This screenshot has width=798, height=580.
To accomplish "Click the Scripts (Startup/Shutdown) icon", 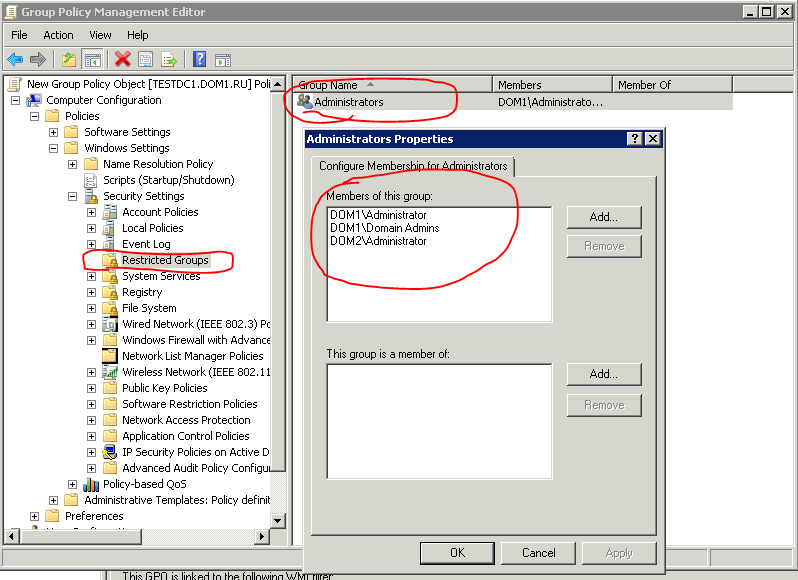I will click(91, 180).
